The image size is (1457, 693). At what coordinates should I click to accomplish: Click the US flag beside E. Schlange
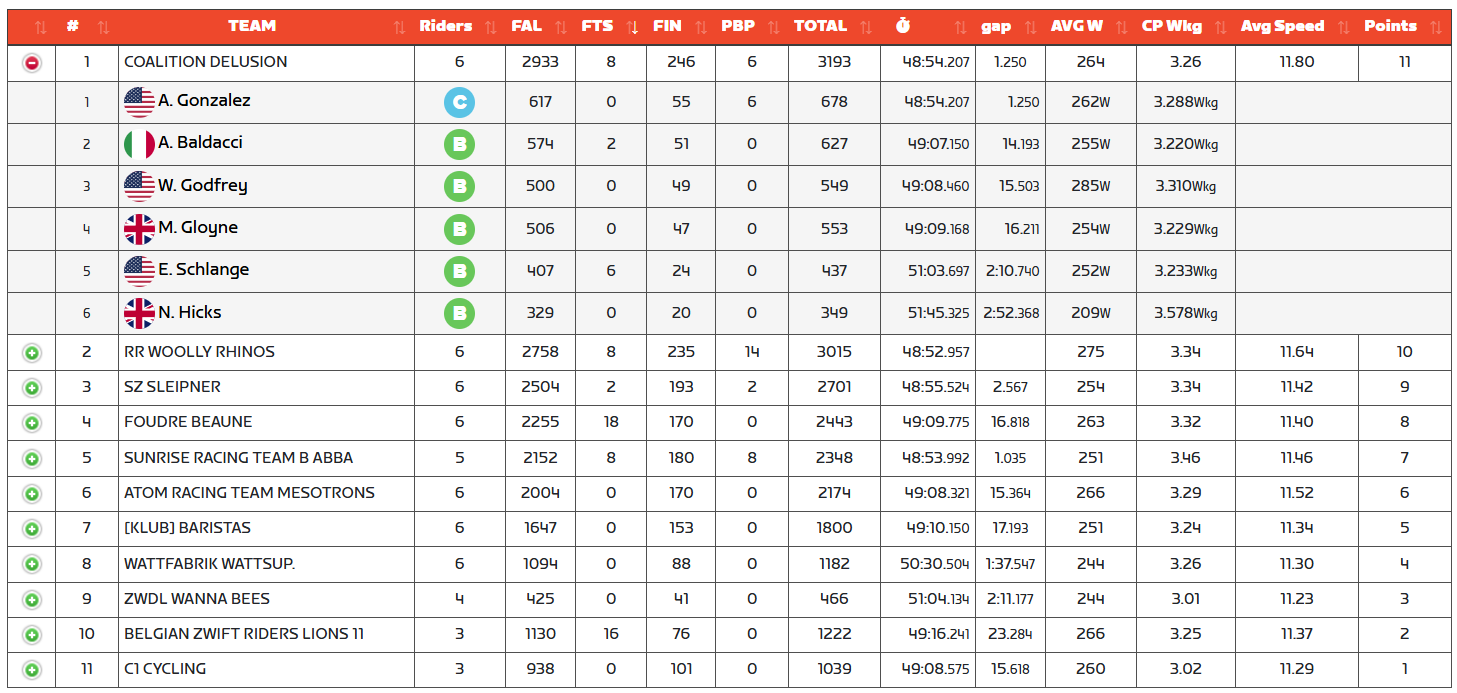(x=139, y=271)
